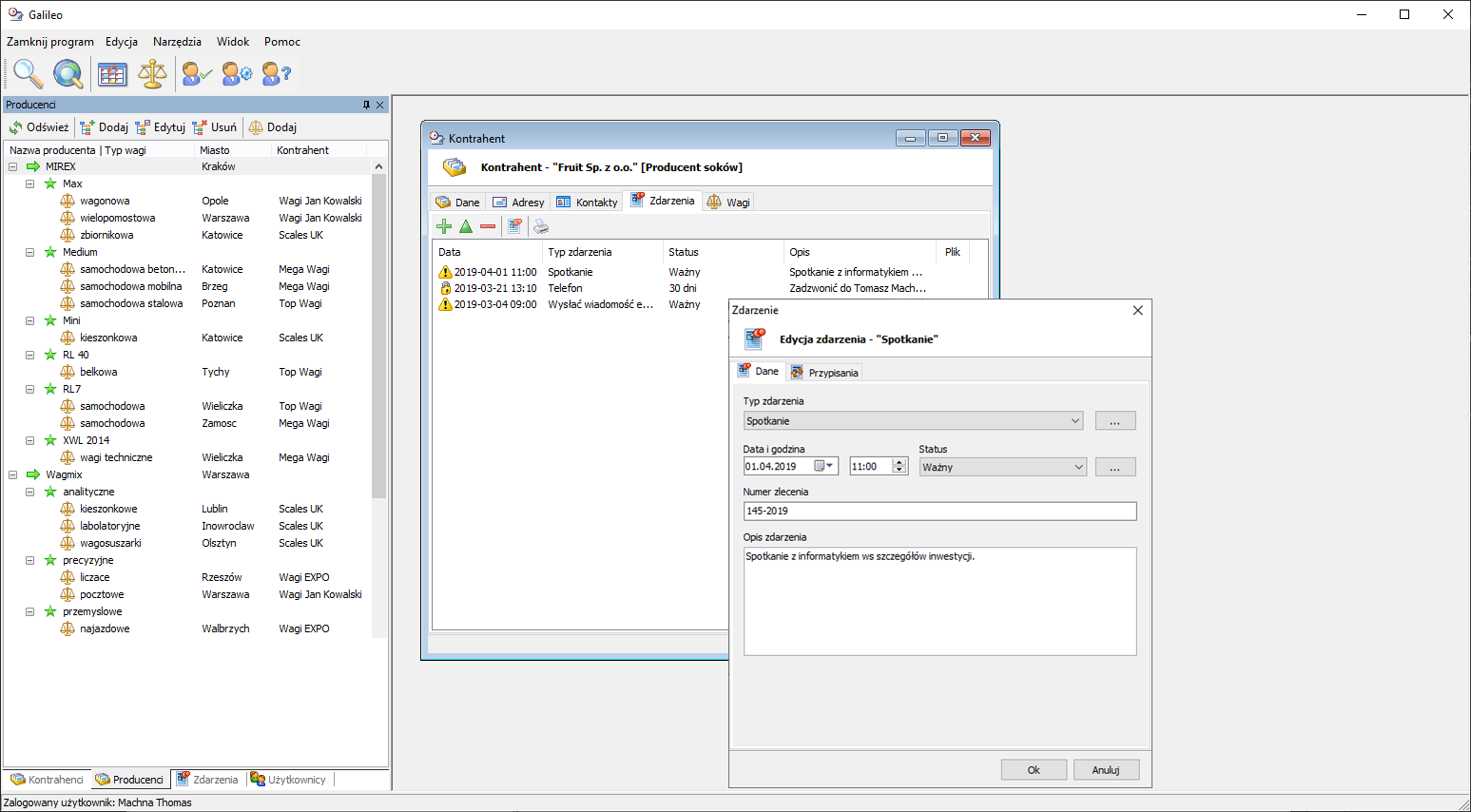
Task: Pin the Producenci panel
Action: coord(366,105)
